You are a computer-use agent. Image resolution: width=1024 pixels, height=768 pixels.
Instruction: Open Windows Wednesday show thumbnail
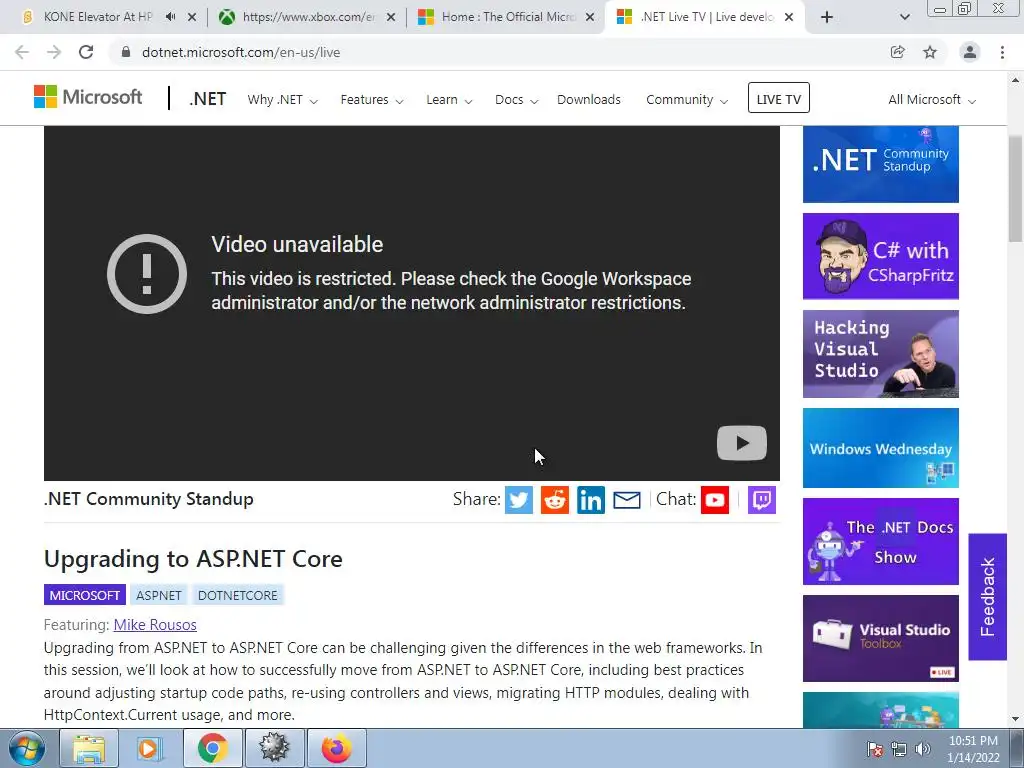[880, 448]
